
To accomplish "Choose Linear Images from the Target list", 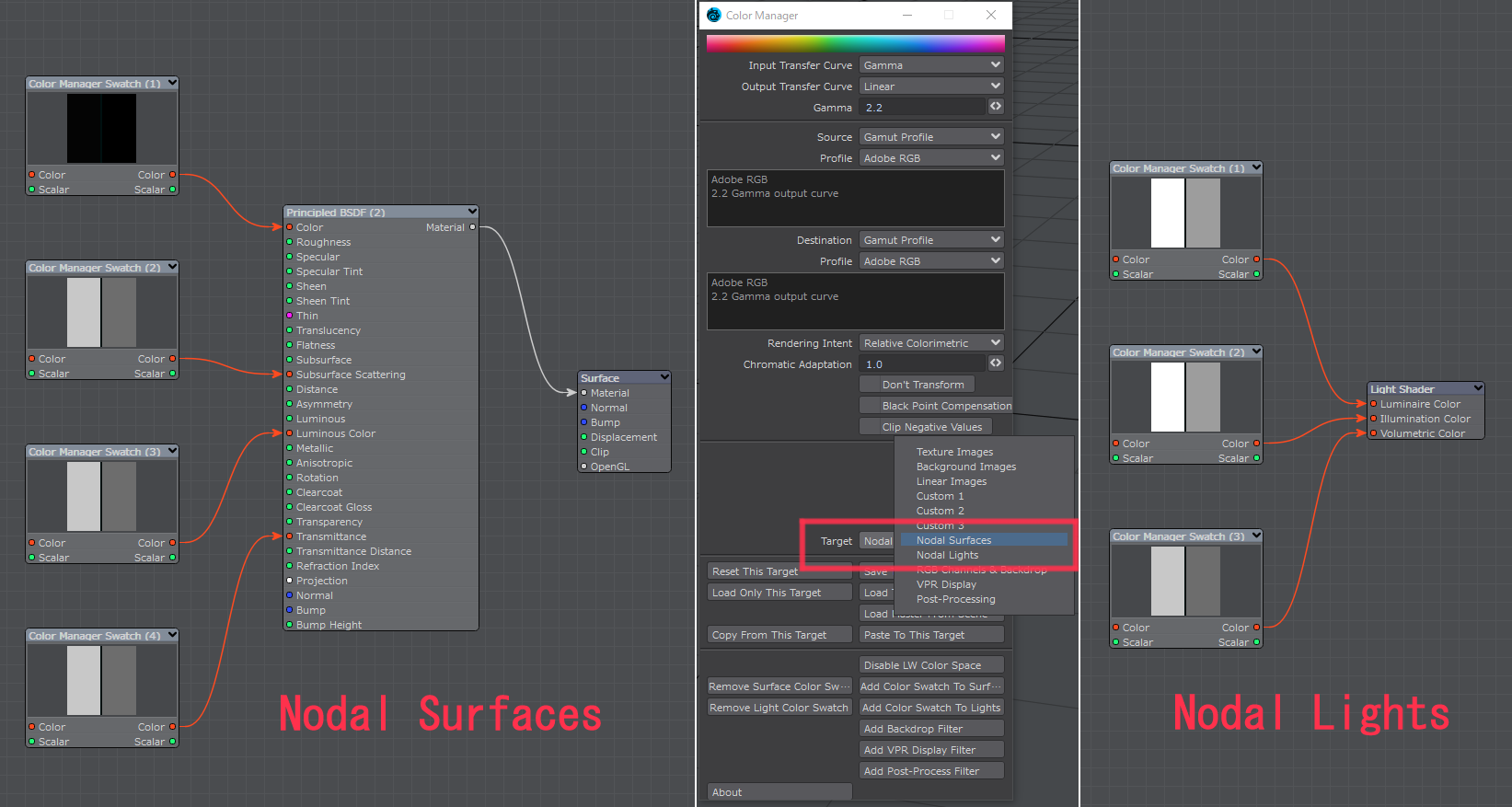I will click(952, 481).
